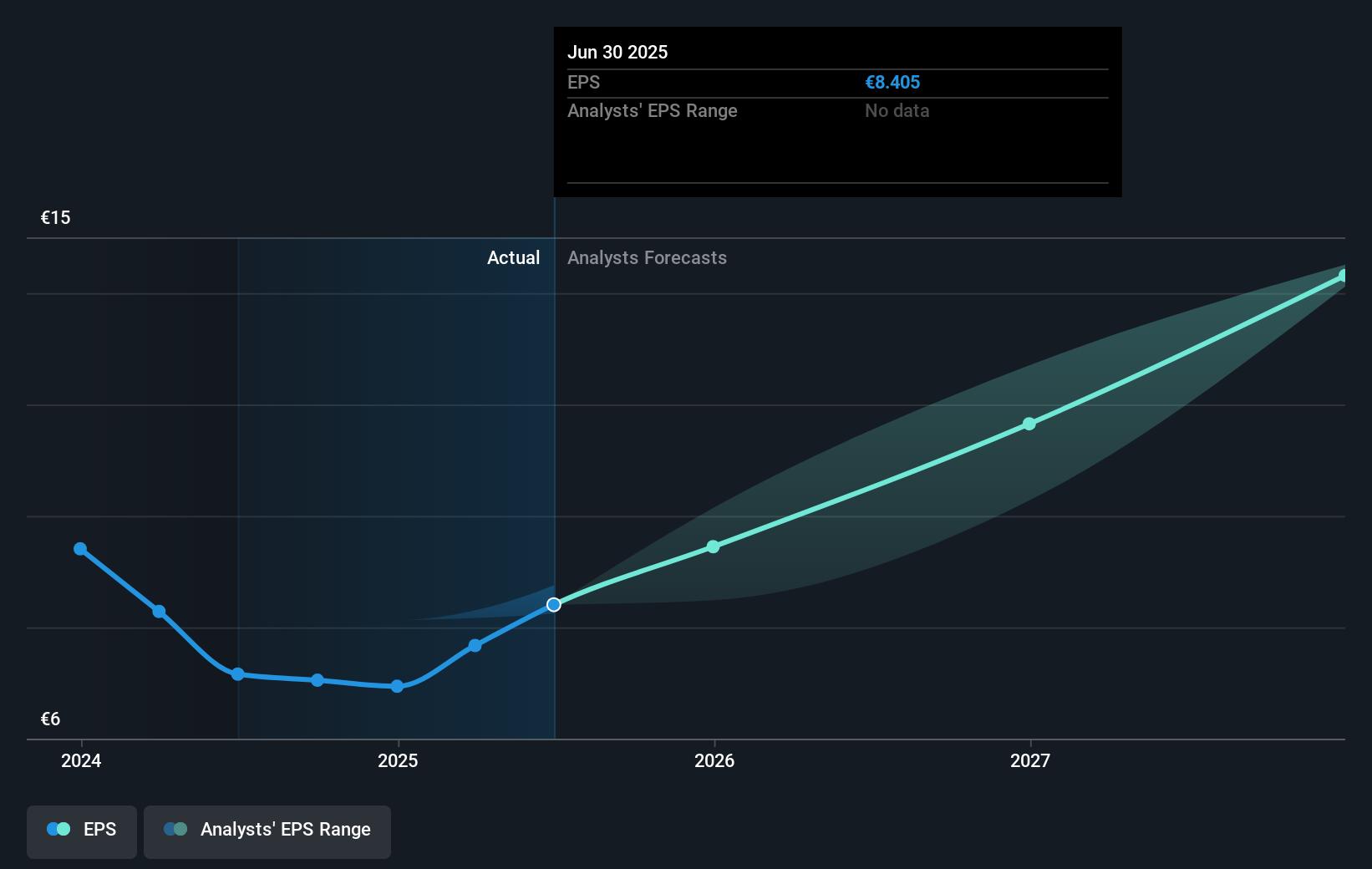Image resolution: width=1372 pixels, height=869 pixels.
Task: Click the 2026 forecast data point
Action: (713, 546)
